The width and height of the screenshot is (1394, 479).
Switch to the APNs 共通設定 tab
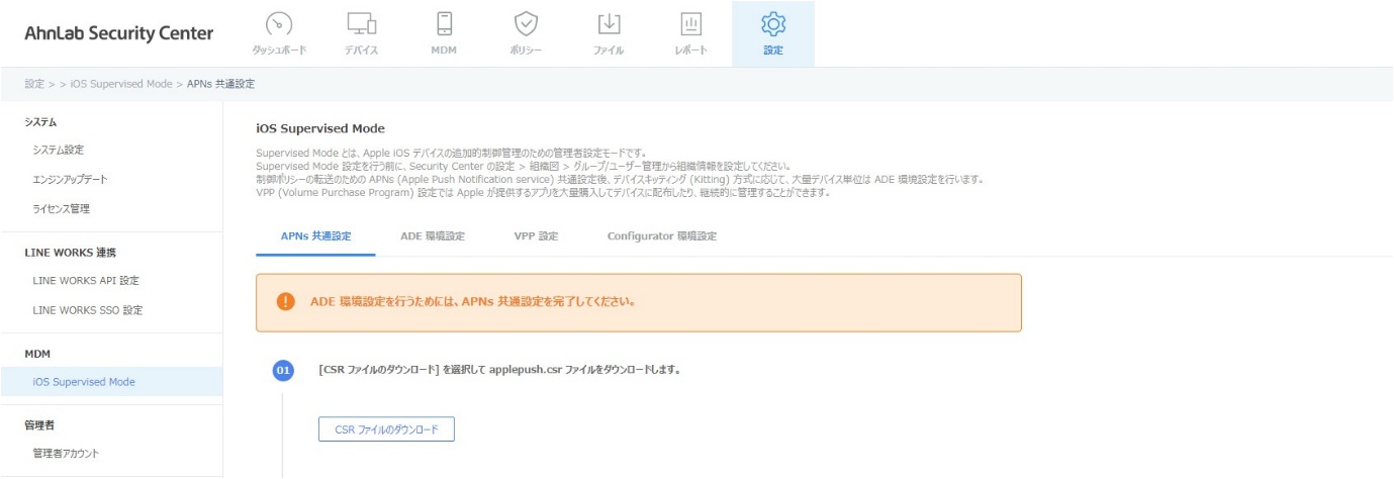[x=316, y=236]
